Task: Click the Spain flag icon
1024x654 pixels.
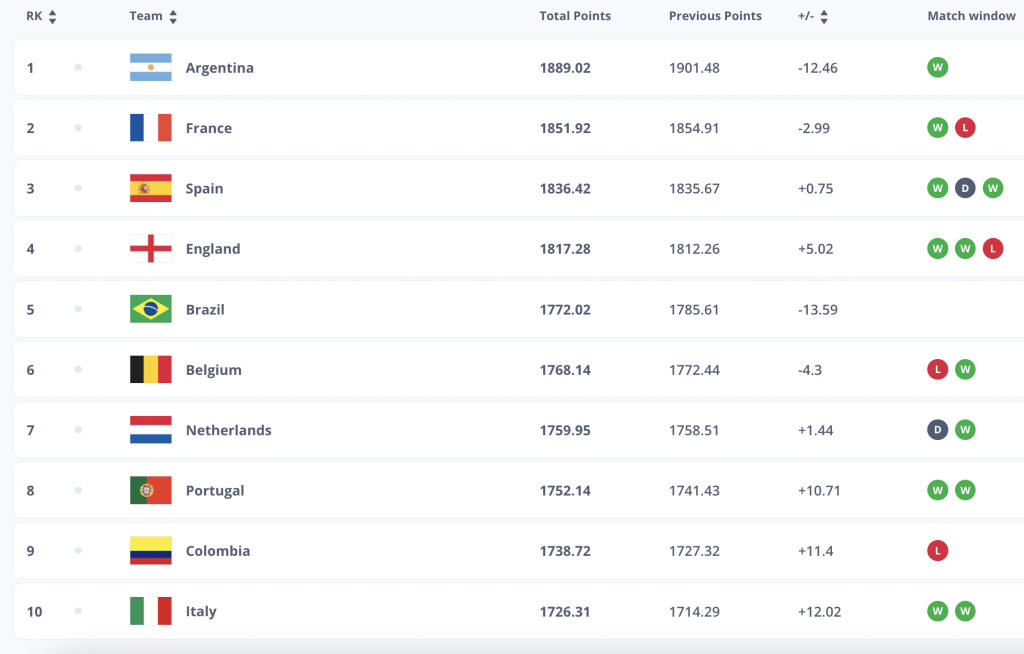Action: (x=150, y=189)
